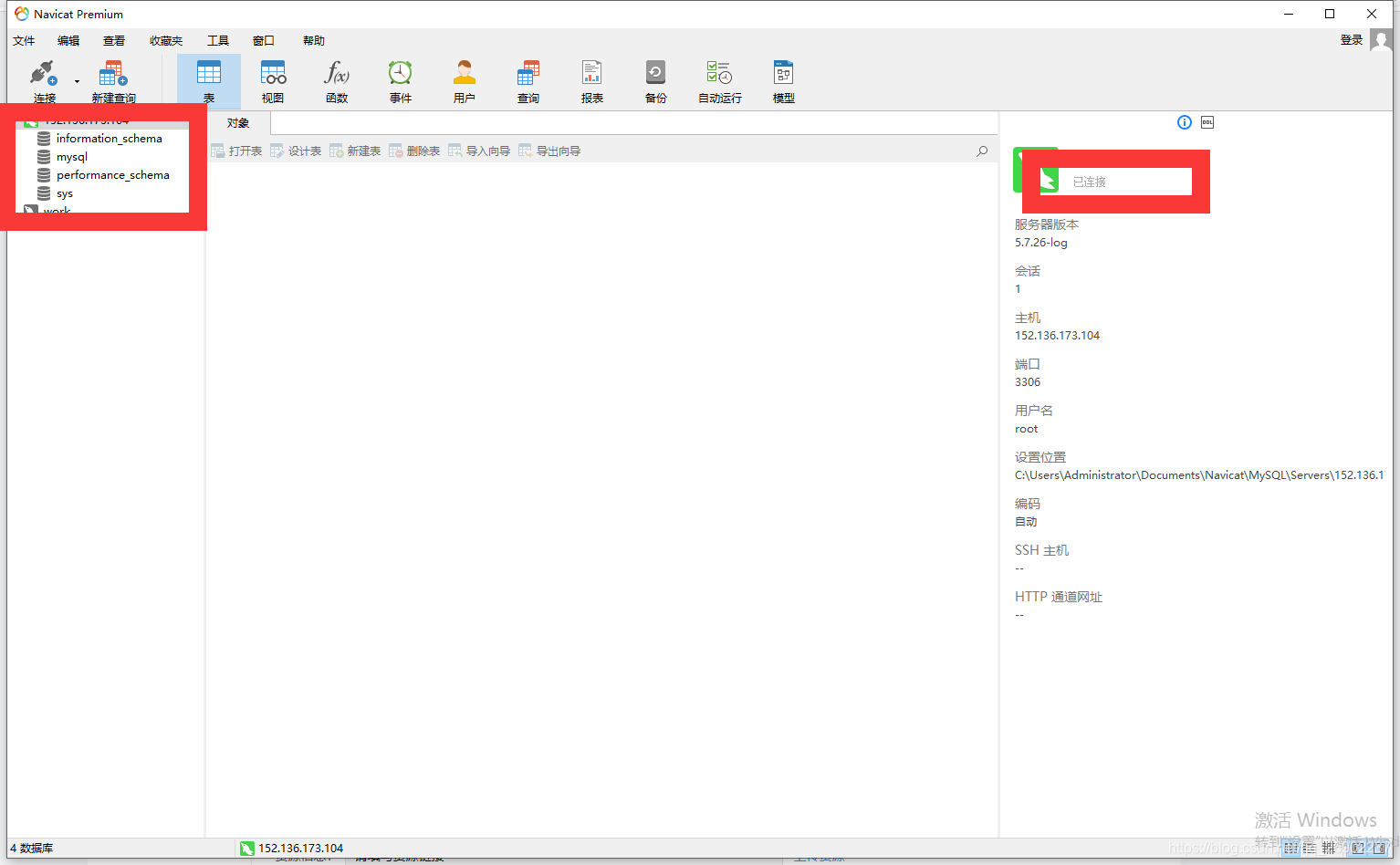Open the 工具 tools menu
Viewport: 1400px width, 865px height.
pos(218,40)
